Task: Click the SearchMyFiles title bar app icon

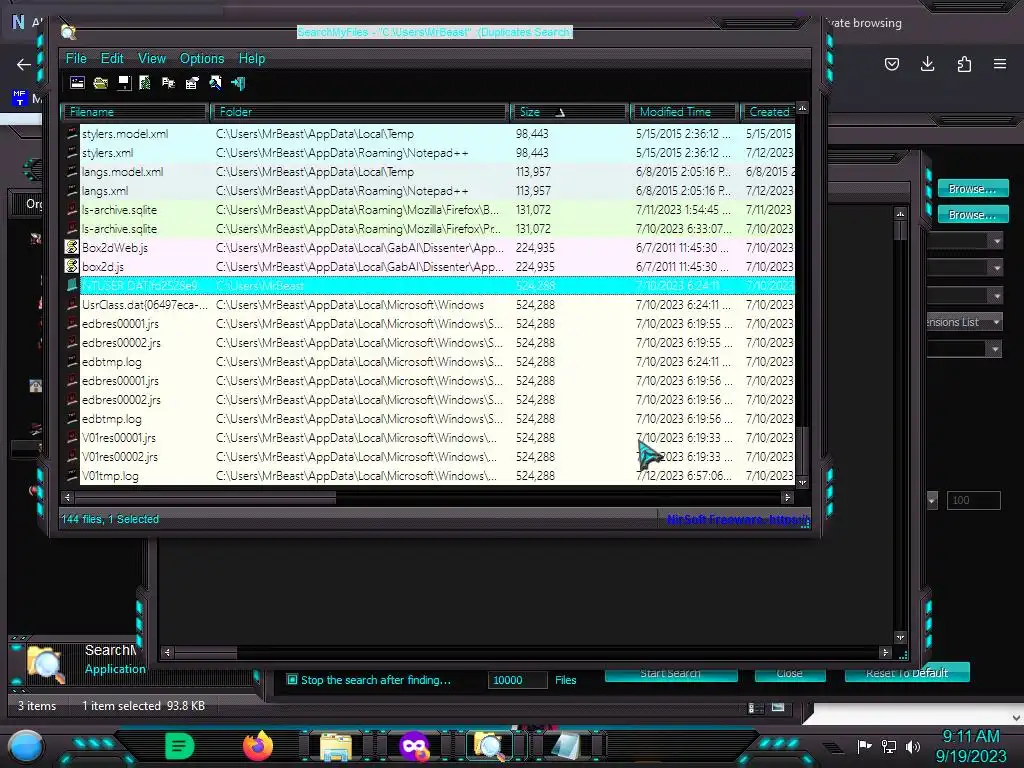Action: (69, 31)
